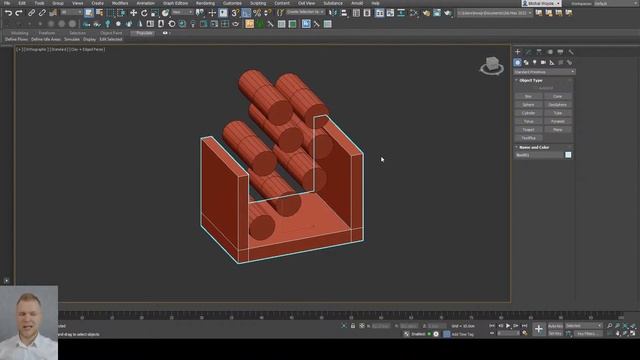Screen dimensions: 640x360
Task: Open Select by Name dialog icon
Action: [x=99, y=13]
